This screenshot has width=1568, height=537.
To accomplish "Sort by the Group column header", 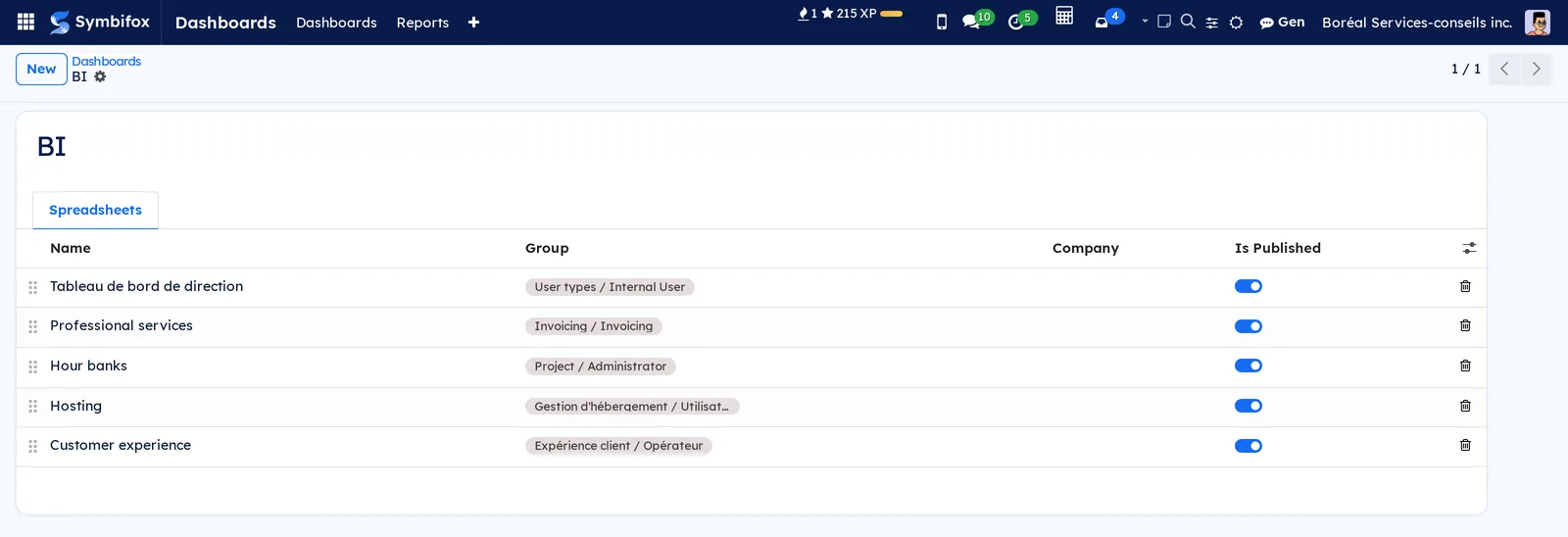I will point(547,248).
